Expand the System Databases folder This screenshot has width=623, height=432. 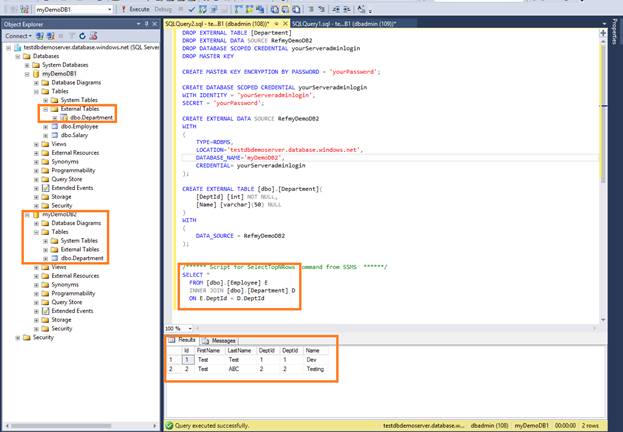pyautogui.click(x=27, y=64)
